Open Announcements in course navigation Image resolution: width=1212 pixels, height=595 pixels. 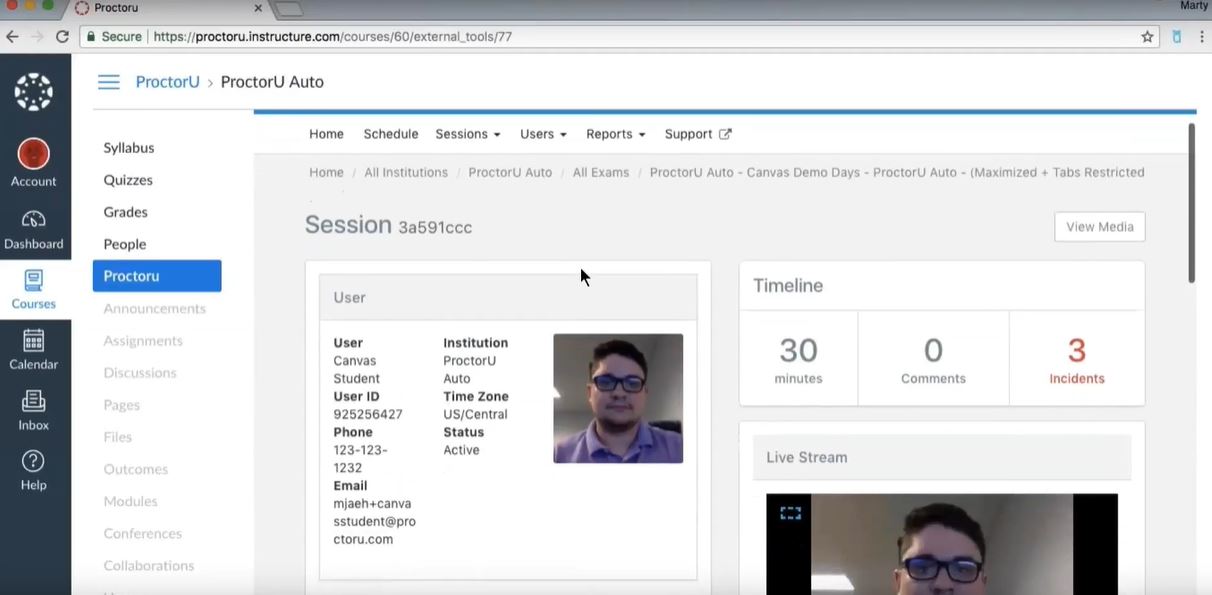point(154,308)
